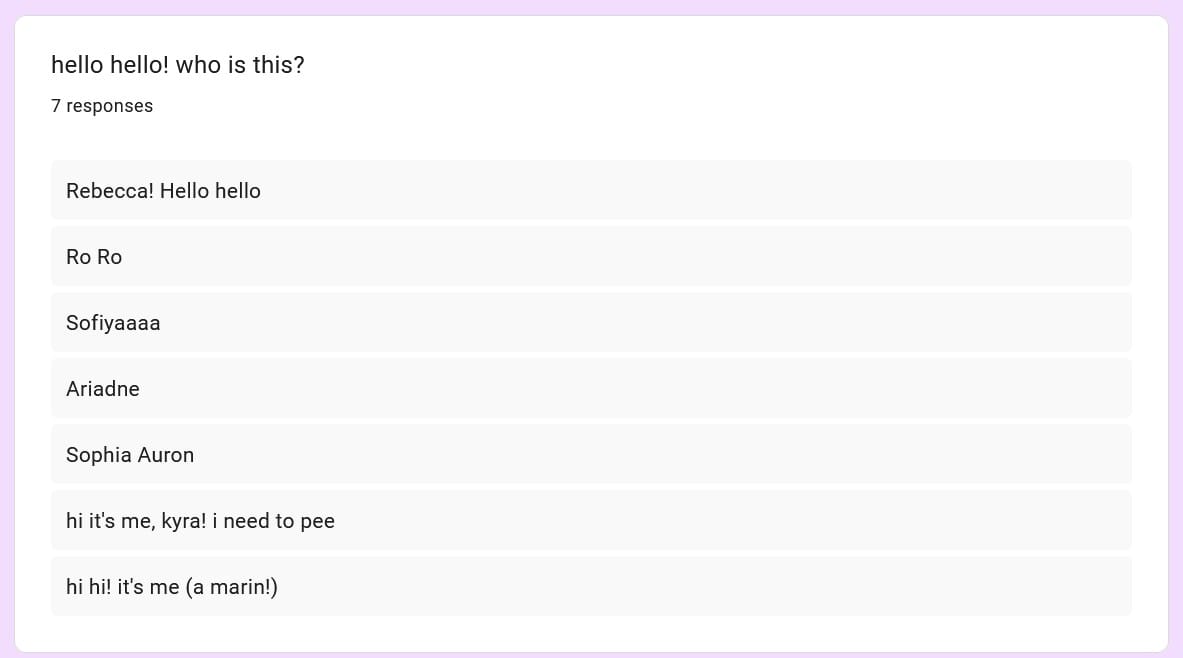Image resolution: width=1183 pixels, height=658 pixels.
Task: Select the "hi it's me, kyra!" response row
Action: 591,520
